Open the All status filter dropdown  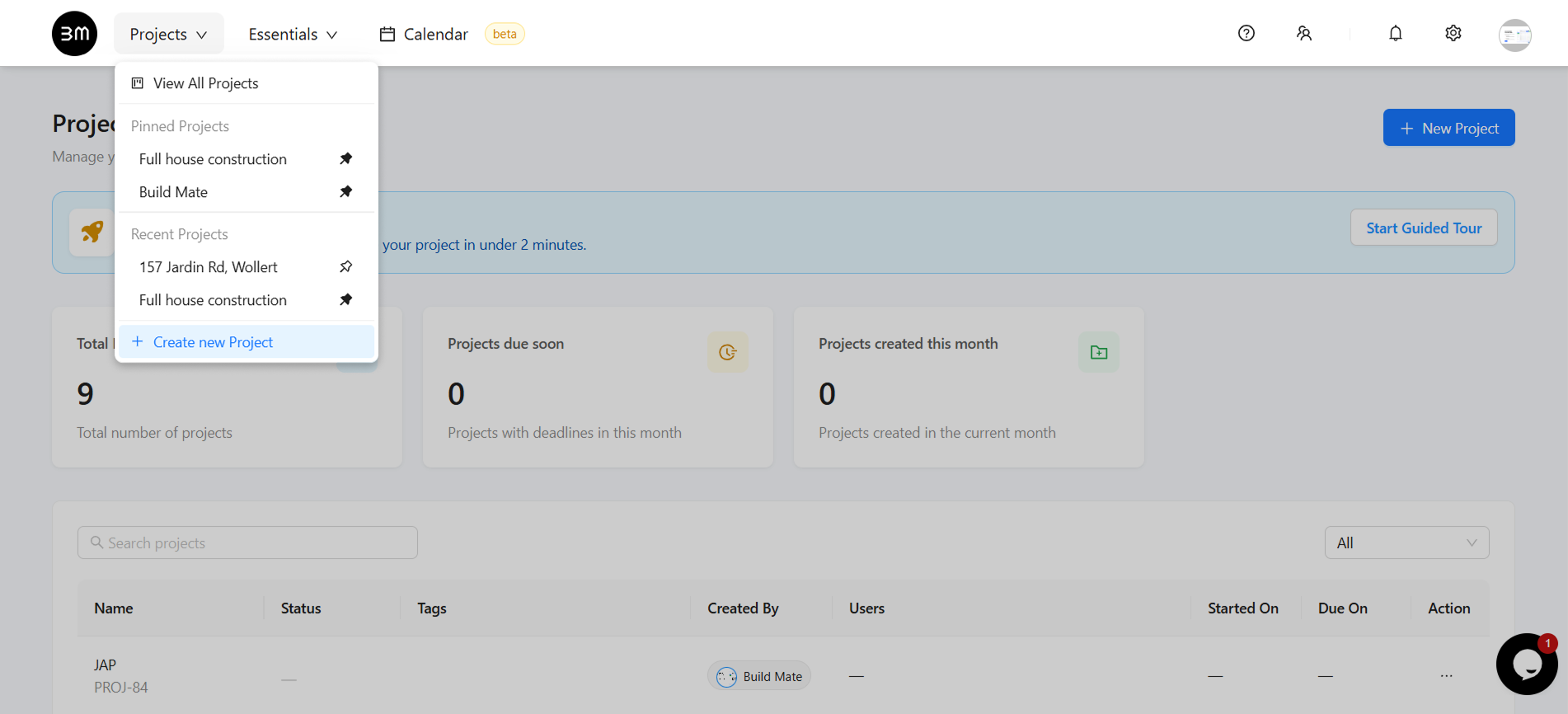(x=1406, y=543)
